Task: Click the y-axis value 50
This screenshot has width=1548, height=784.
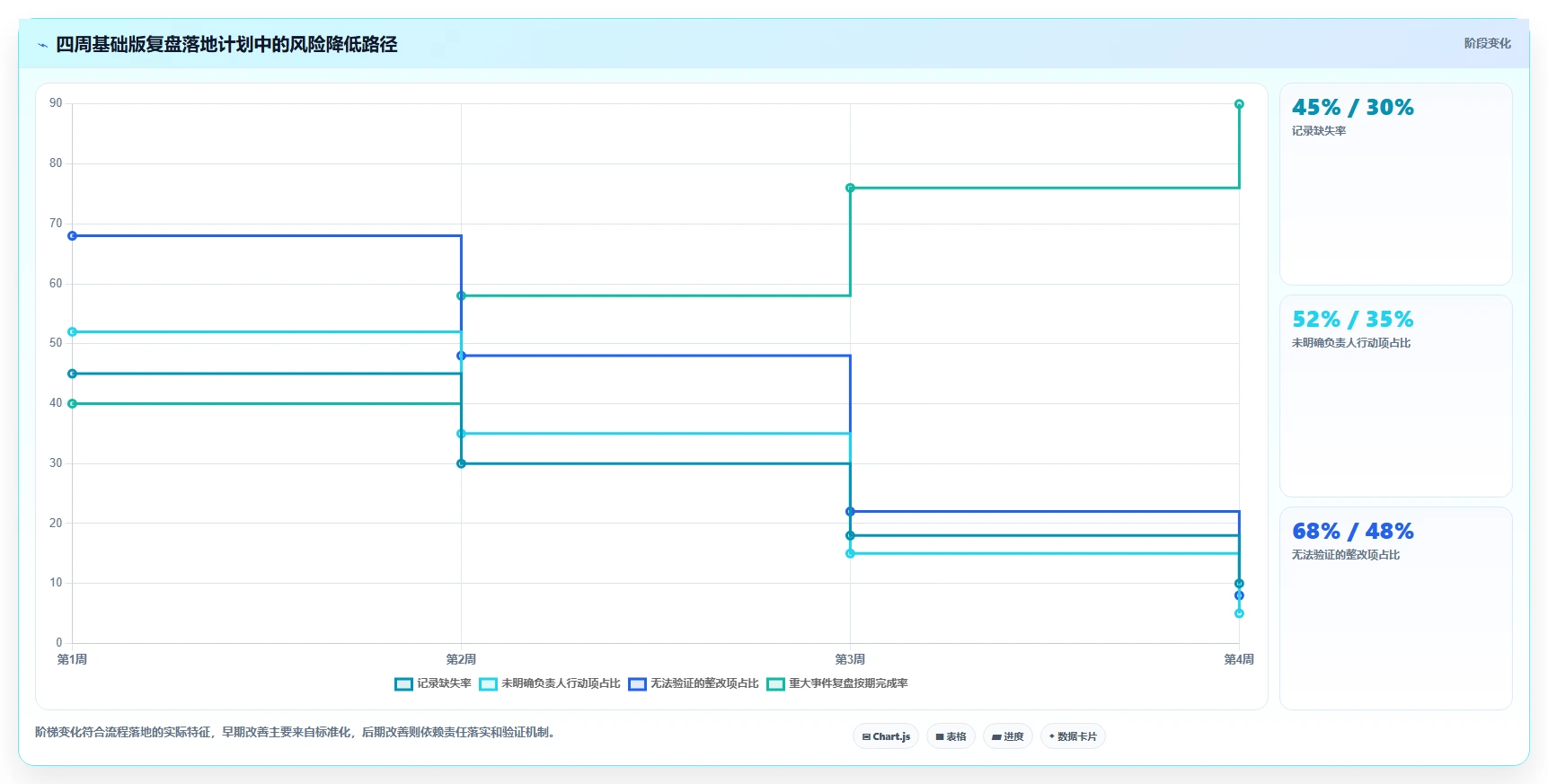Action: tap(56, 343)
